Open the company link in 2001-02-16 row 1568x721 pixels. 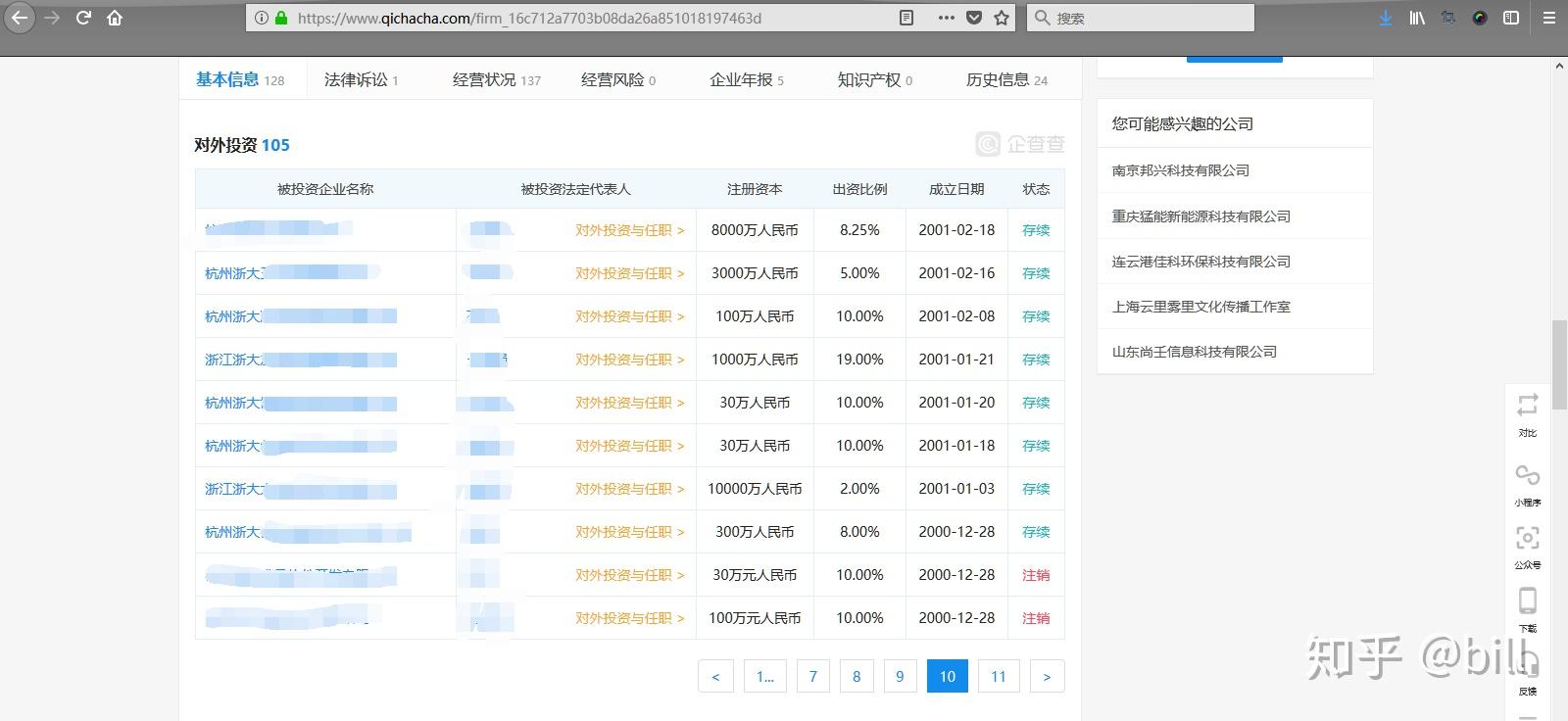click(x=291, y=273)
